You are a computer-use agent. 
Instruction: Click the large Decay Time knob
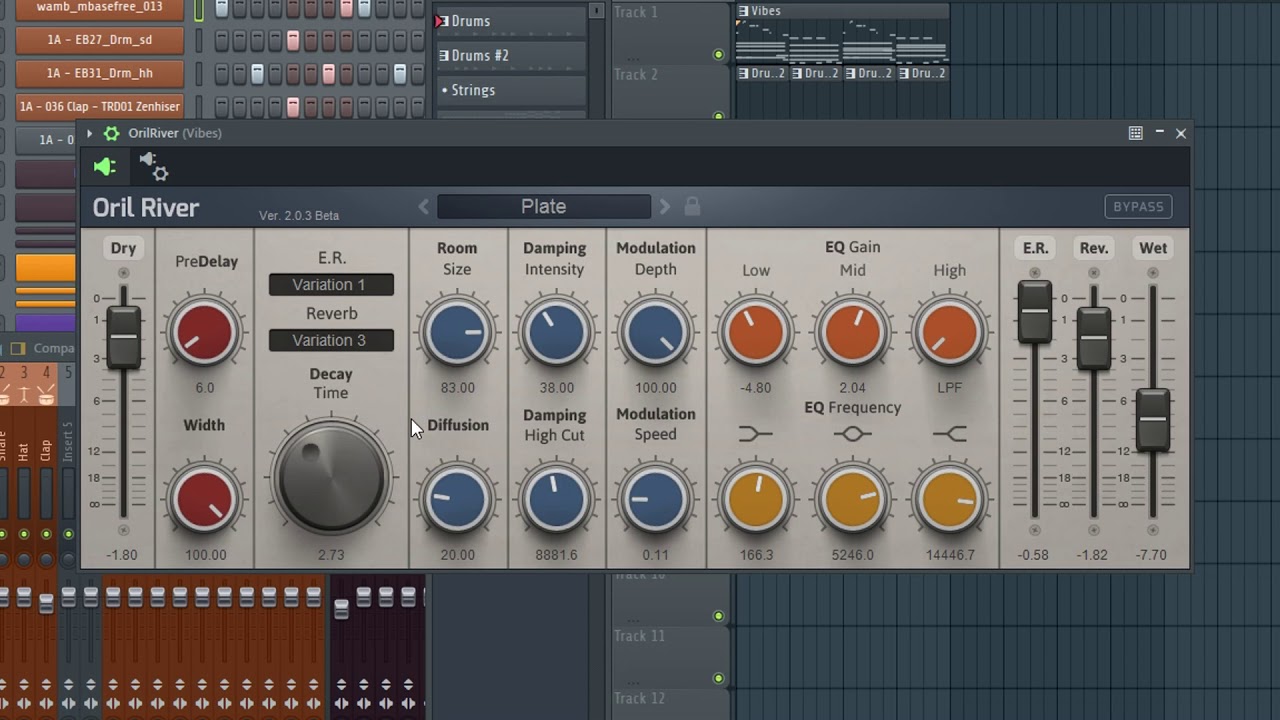[331, 477]
